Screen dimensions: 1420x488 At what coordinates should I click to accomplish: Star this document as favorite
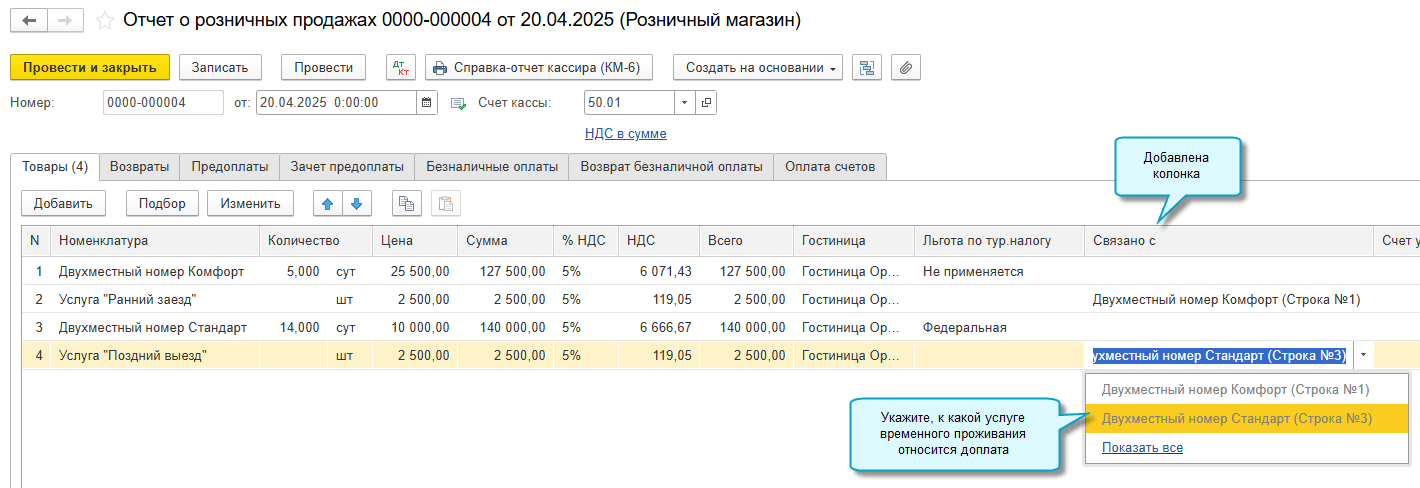click(x=104, y=20)
